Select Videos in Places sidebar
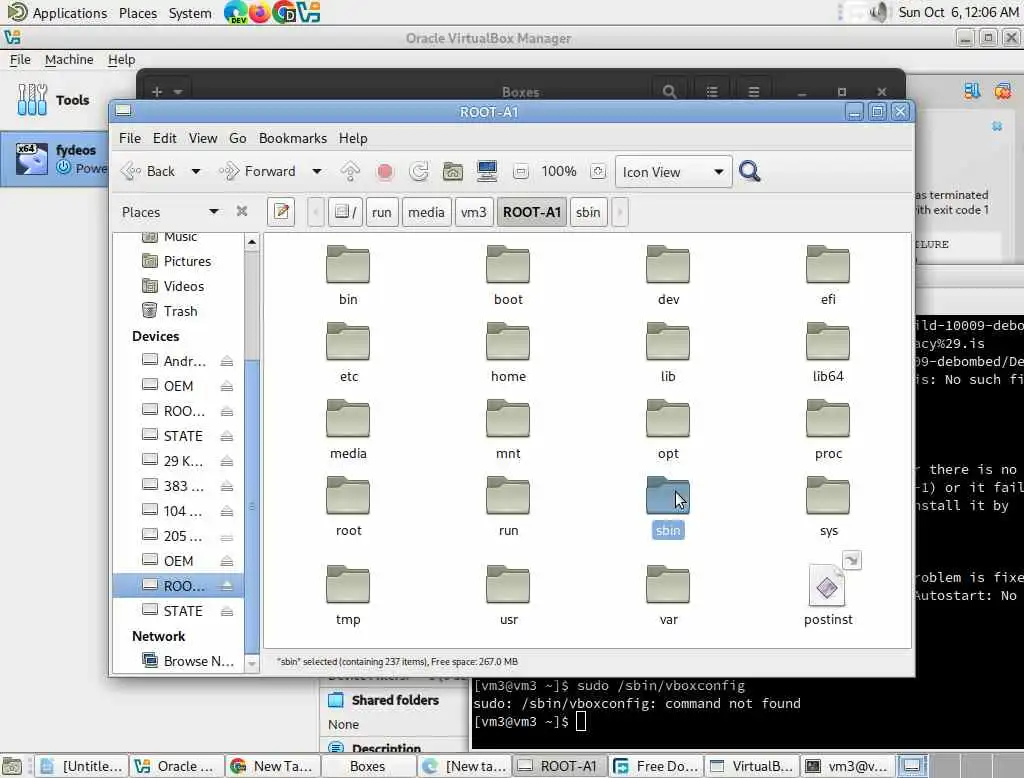 pos(184,286)
